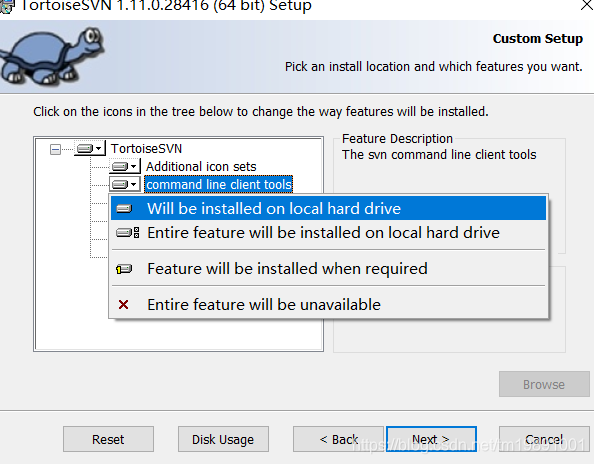
Task: Click the entire-feature drive icon with sub-items
Action: click(x=128, y=233)
